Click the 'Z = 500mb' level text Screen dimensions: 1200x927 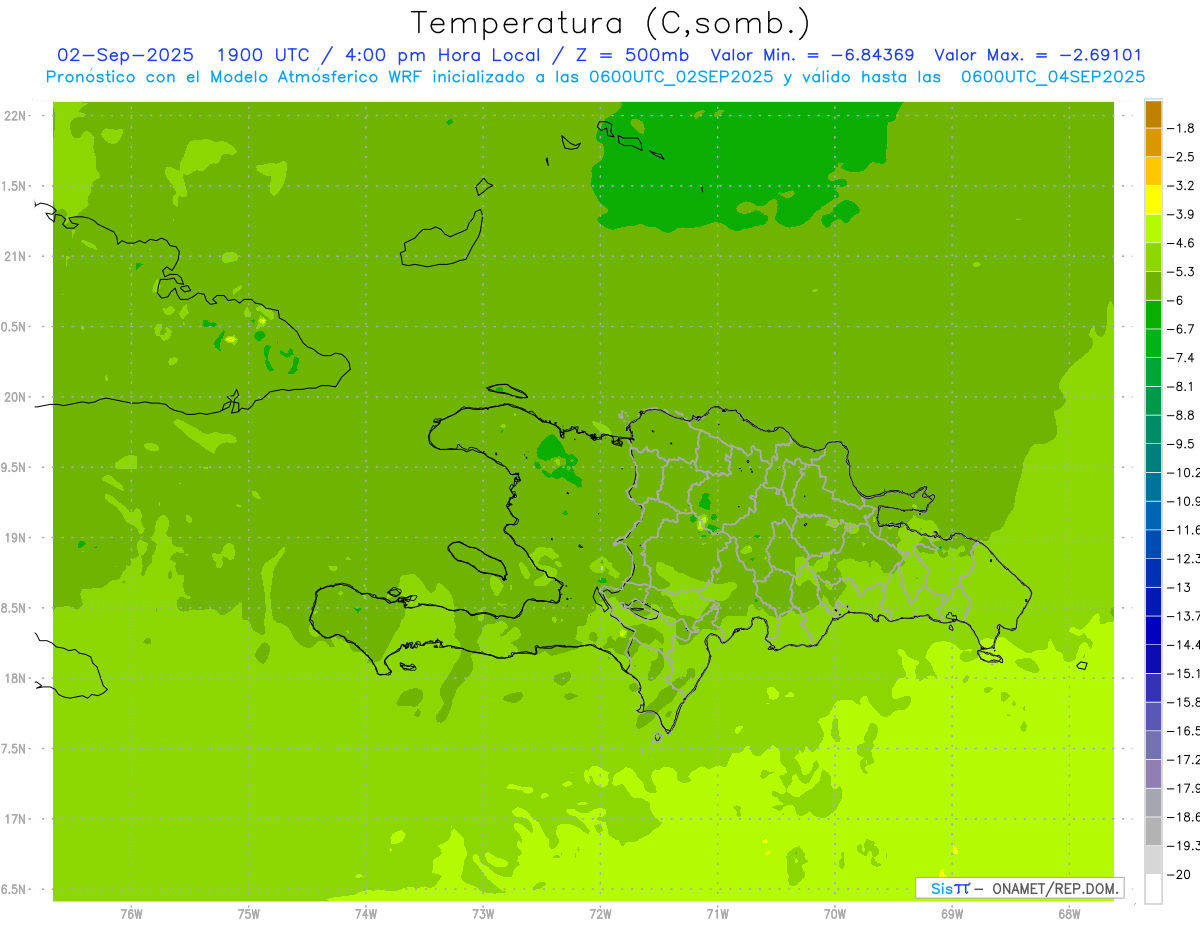pos(632,56)
